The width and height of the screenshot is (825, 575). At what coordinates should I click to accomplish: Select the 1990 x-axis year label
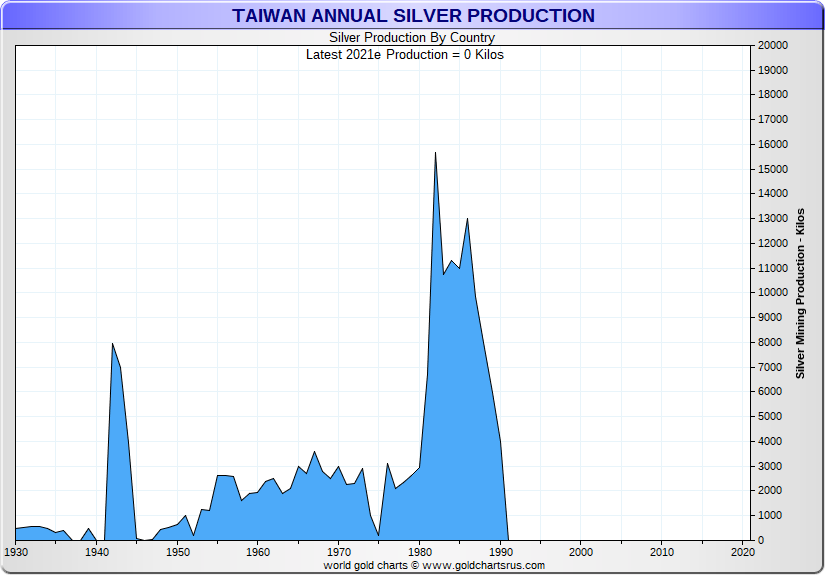coord(500,552)
